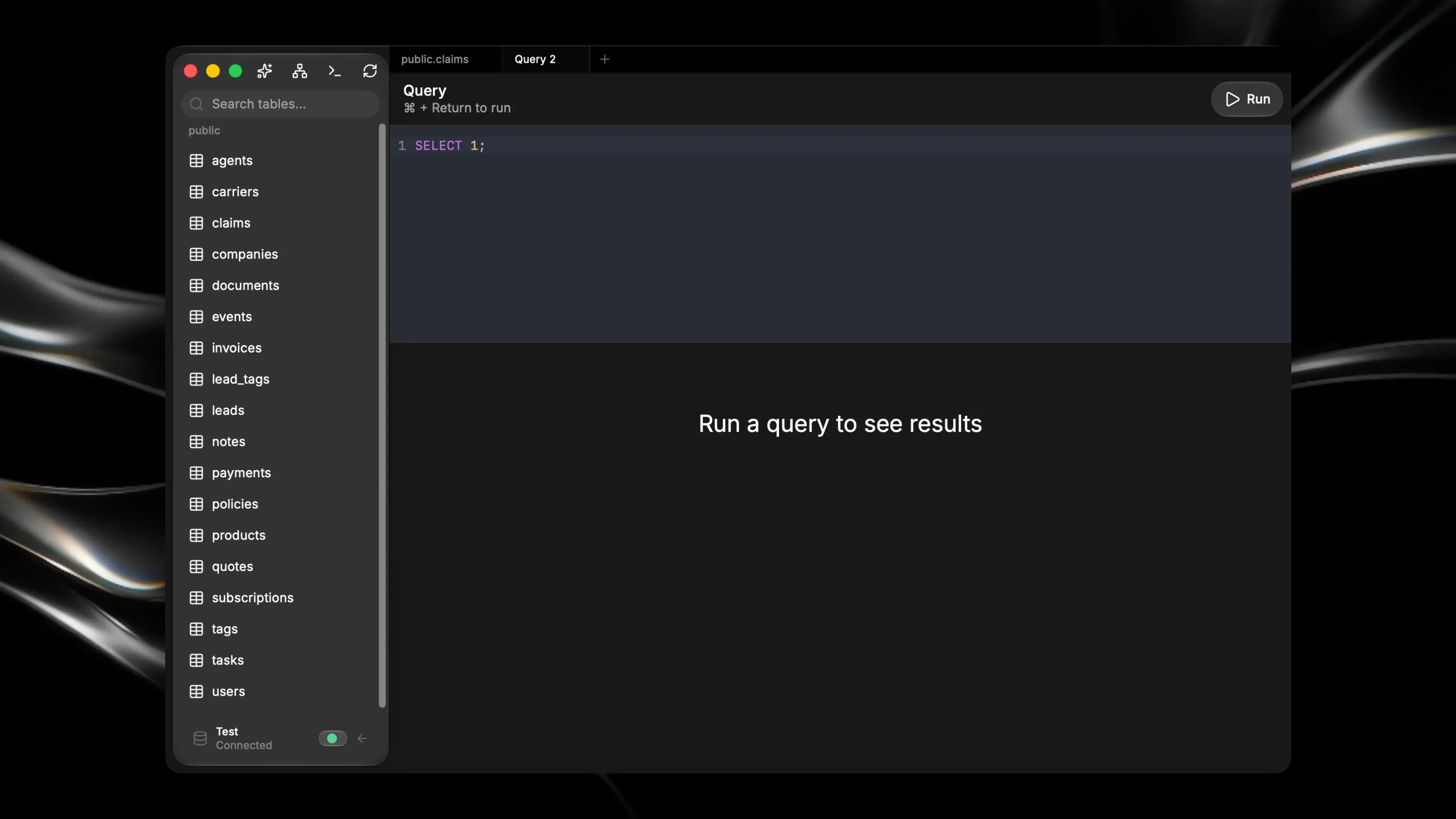The image size is (1456, 819).
Task: Click the table icon beside companies
Action: (x=196, y=254)
